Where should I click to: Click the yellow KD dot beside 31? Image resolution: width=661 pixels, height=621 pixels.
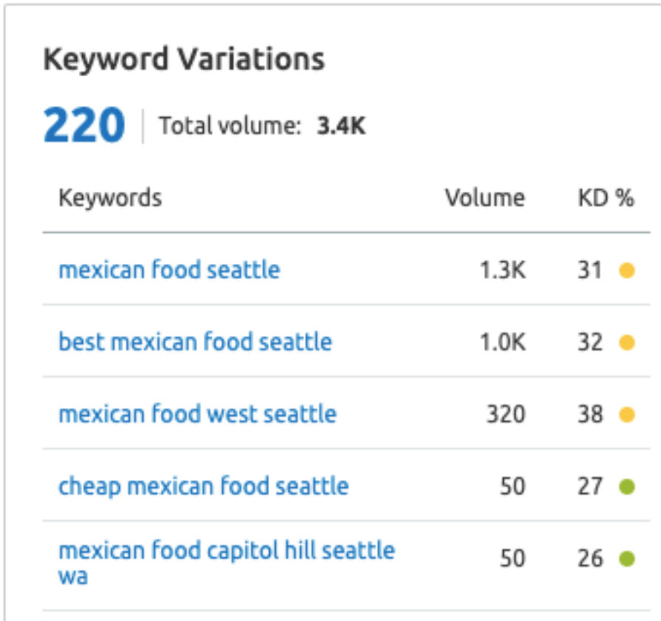coord(627,270)
